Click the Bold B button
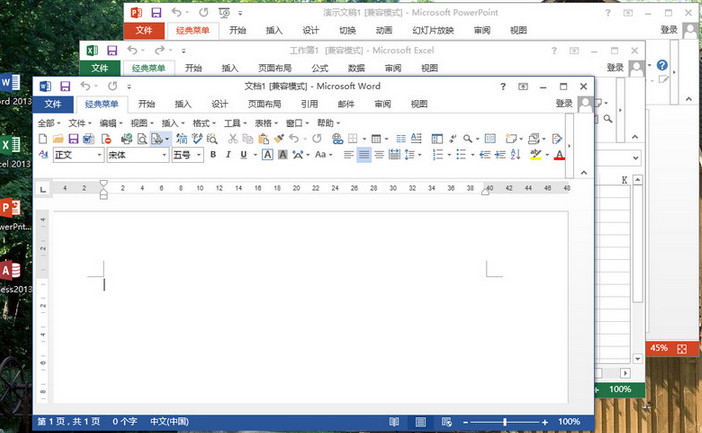Image resolution: width=702 pixels, height=433 pixels. click(213, 155)
